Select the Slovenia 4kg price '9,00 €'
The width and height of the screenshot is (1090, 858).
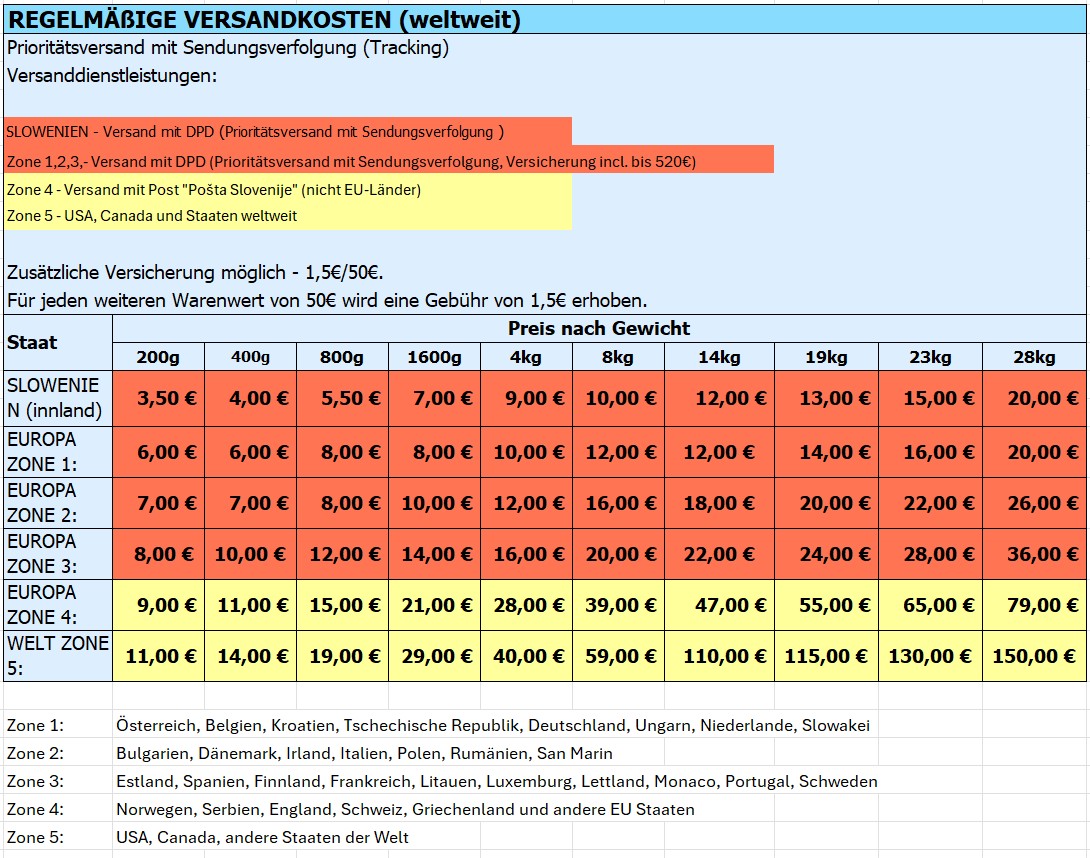pos(526,398)
